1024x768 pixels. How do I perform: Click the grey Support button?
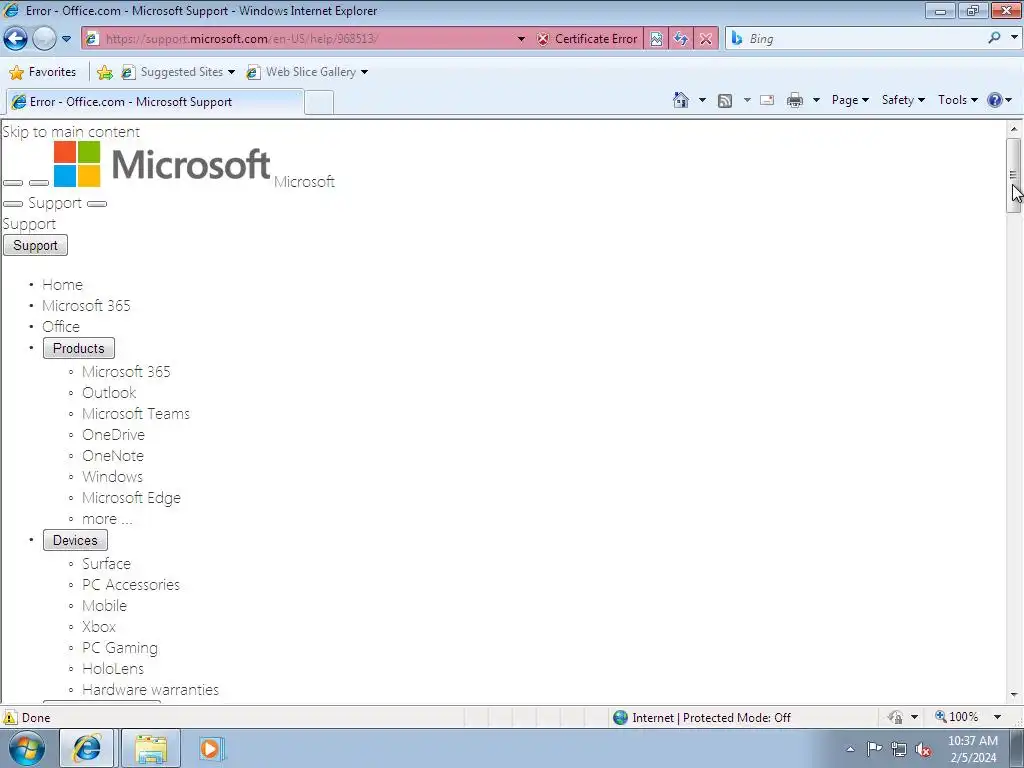pyautogui.click(x=35, y=246)
